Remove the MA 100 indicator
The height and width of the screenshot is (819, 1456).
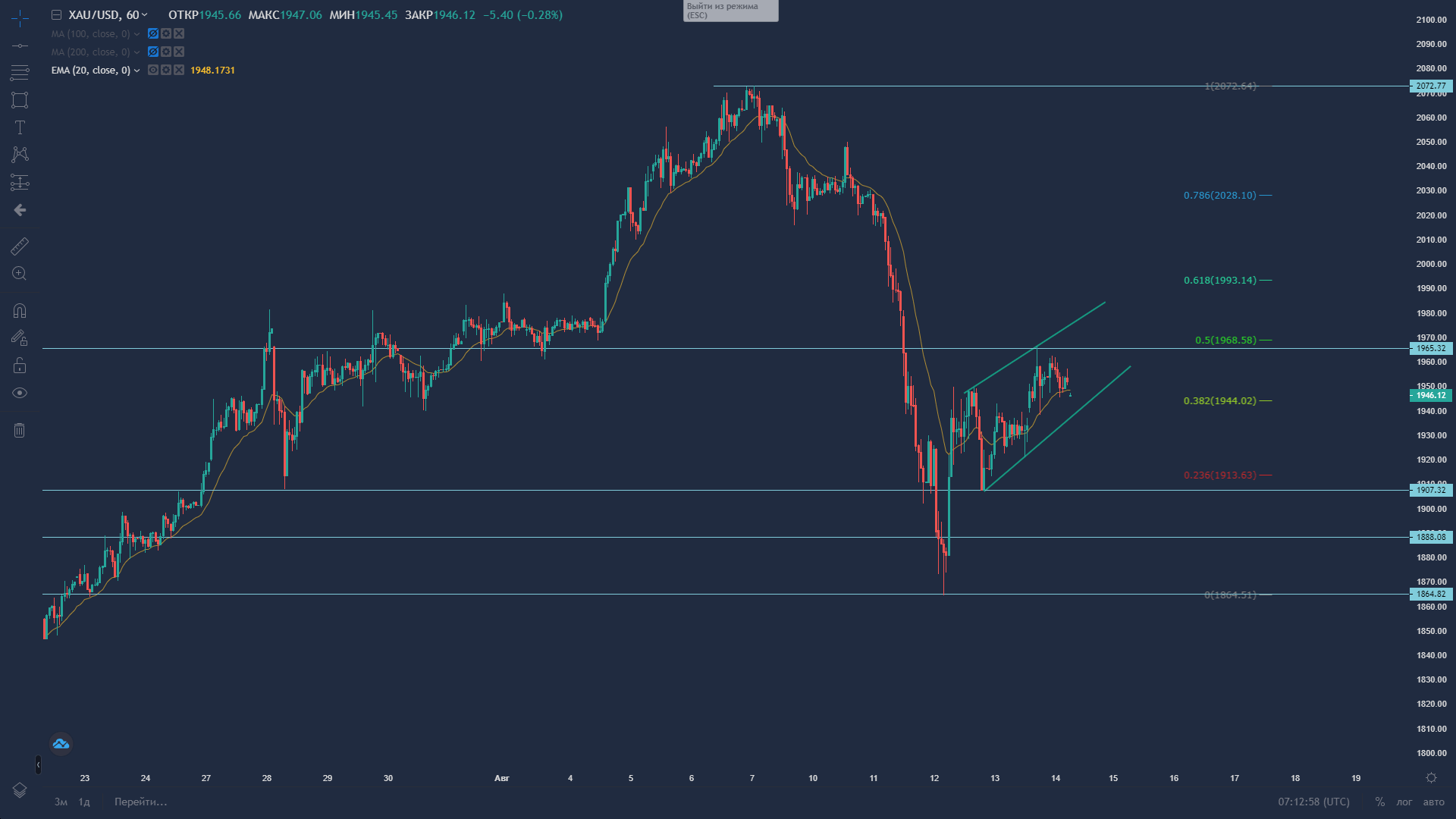point(179,33)
